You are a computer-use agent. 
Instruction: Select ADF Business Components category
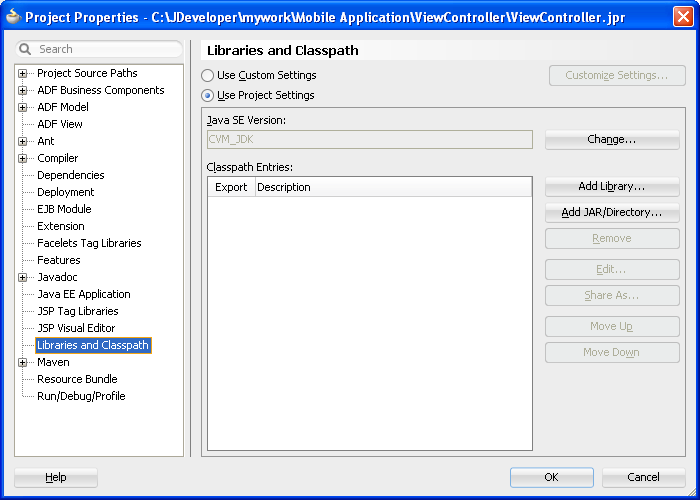pyautogui.click(x=100, y=90)
